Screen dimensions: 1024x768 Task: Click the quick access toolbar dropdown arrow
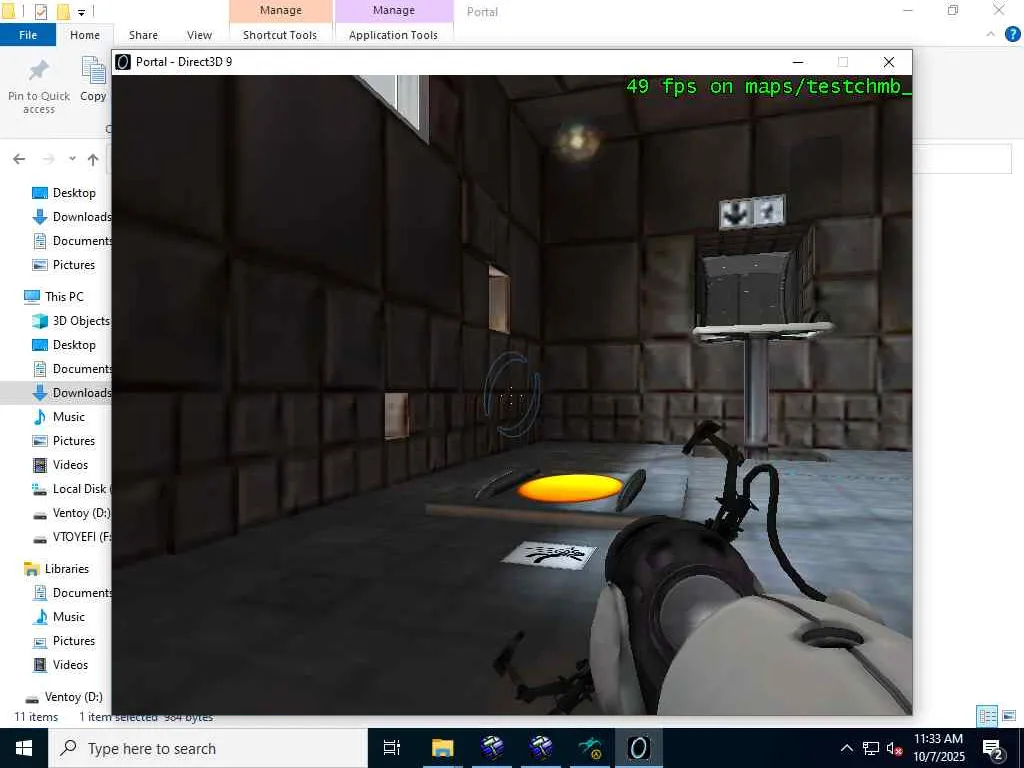point(81,12)
